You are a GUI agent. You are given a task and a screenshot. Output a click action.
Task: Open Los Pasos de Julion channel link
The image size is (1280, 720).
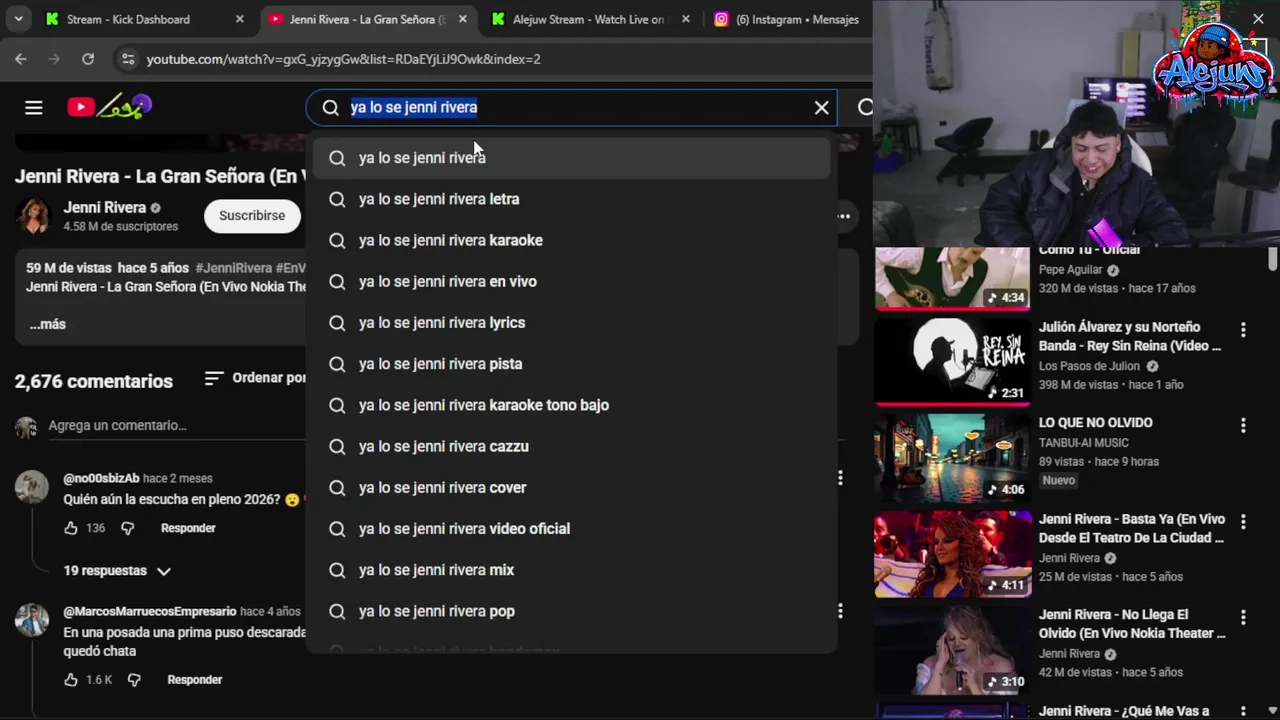1091,366
